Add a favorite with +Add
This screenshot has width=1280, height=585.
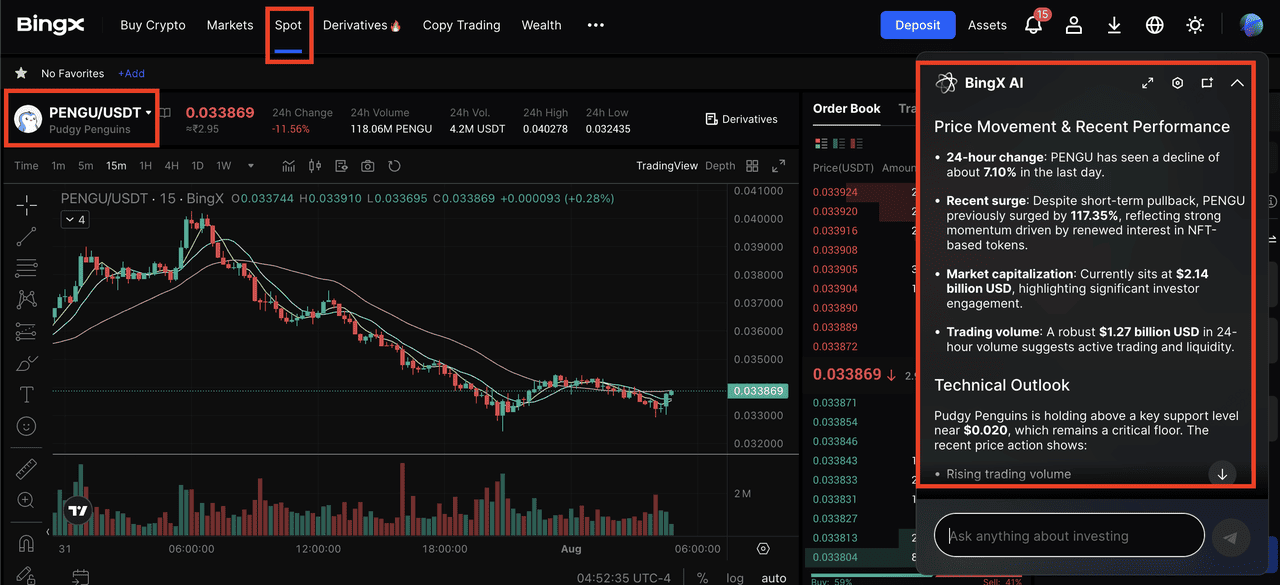coord(131,73)
